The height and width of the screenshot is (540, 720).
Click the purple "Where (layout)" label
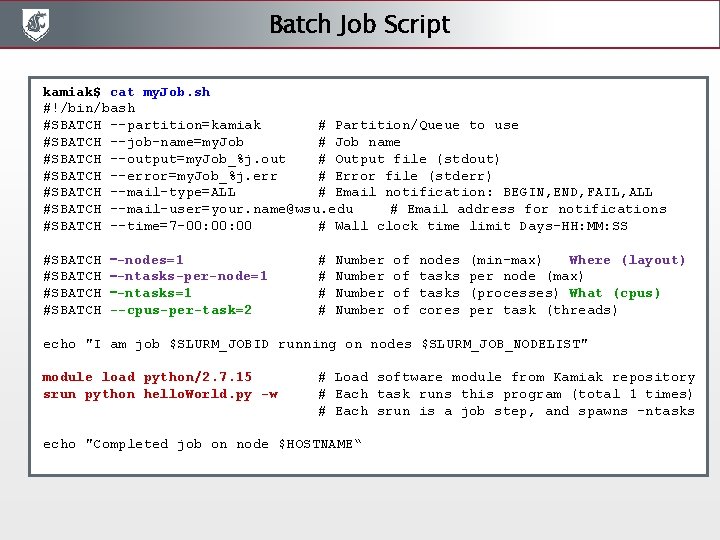tap(627, 260)
